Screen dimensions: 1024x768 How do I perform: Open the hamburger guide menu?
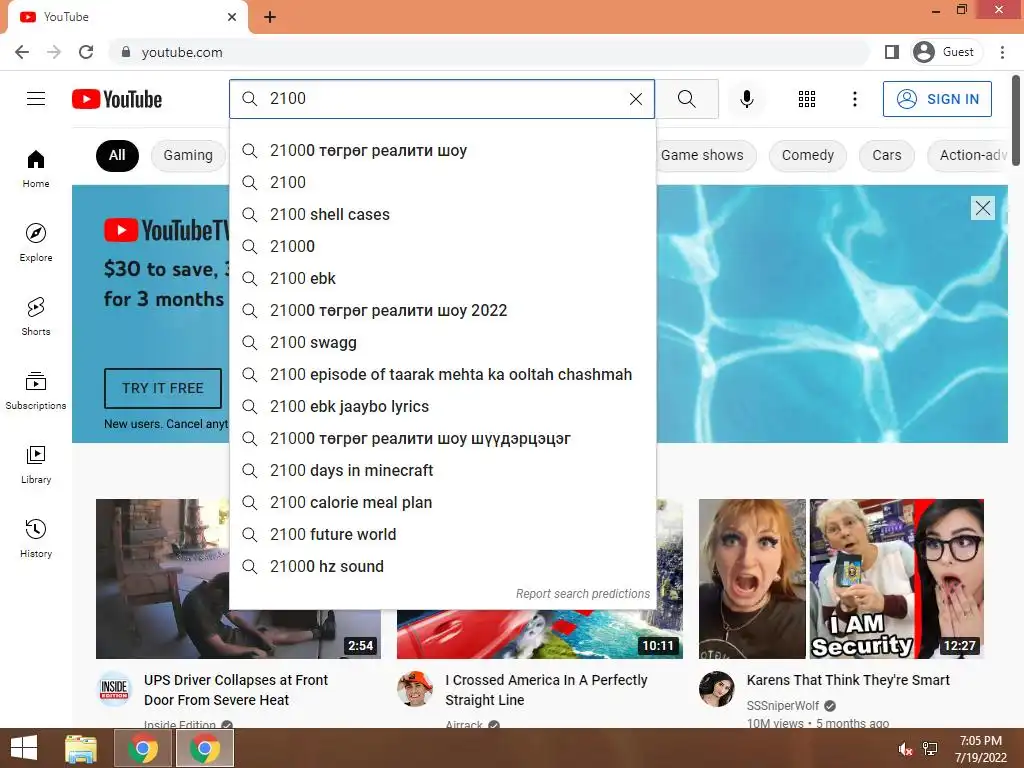[x=36, y=99]
